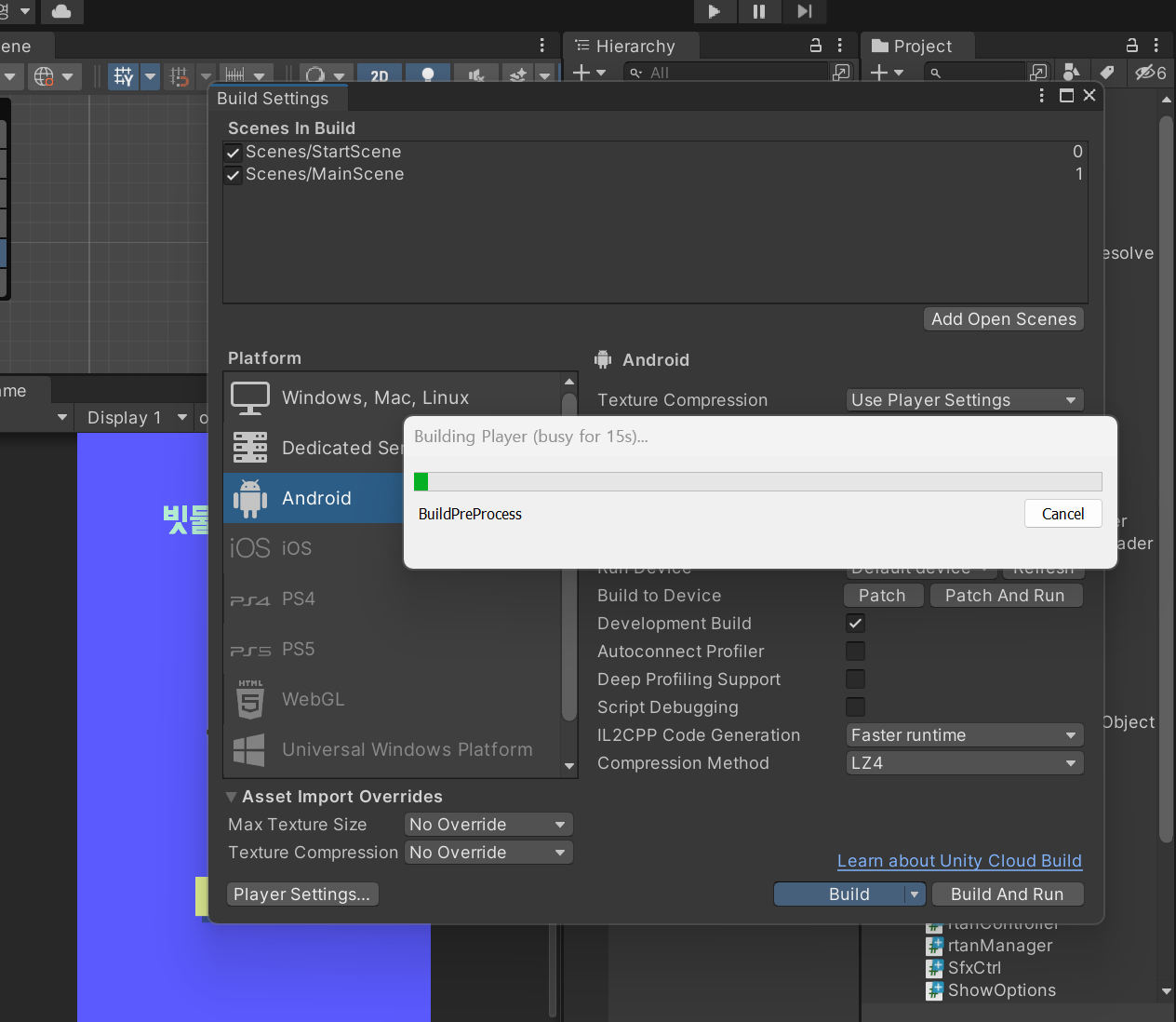Image resolution: width=1176 pixels, height=1022 pixels.
Task: Open Player Settings
Action: coord(302,894)
